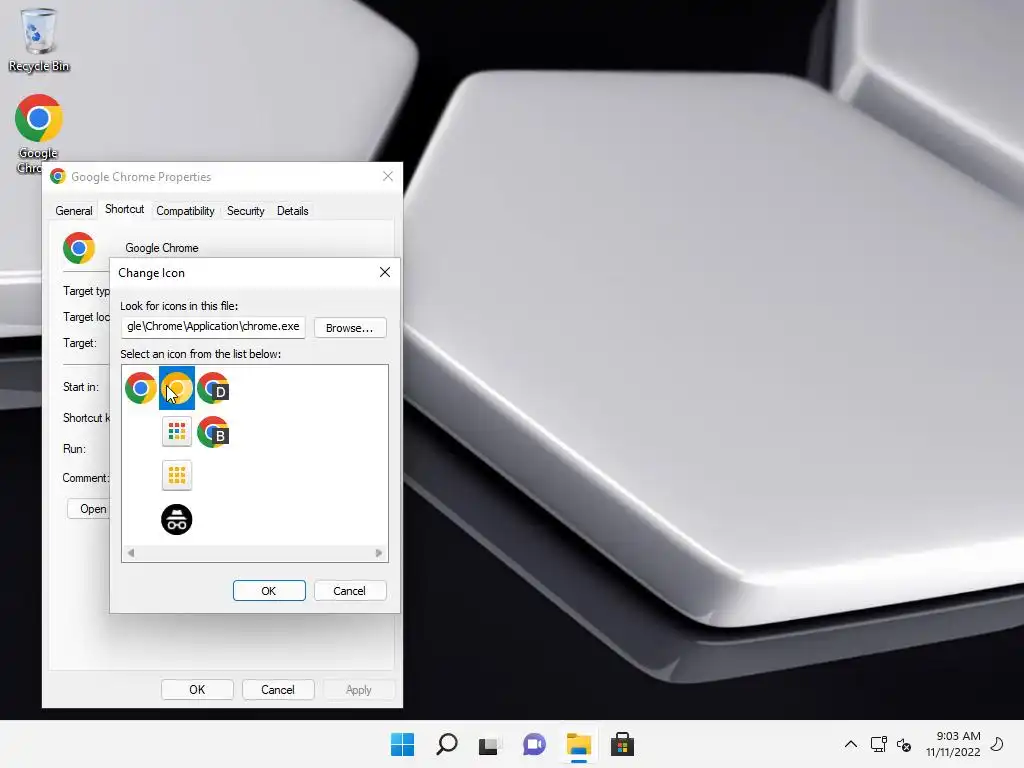
Task: Select the standard Chrome icon in list
Action: pos(140,389)
